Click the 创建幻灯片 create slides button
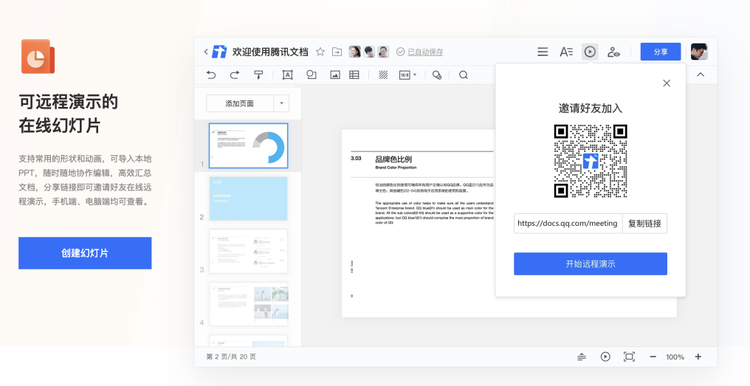The image size is (750, 386). click(x=85, y=253)
